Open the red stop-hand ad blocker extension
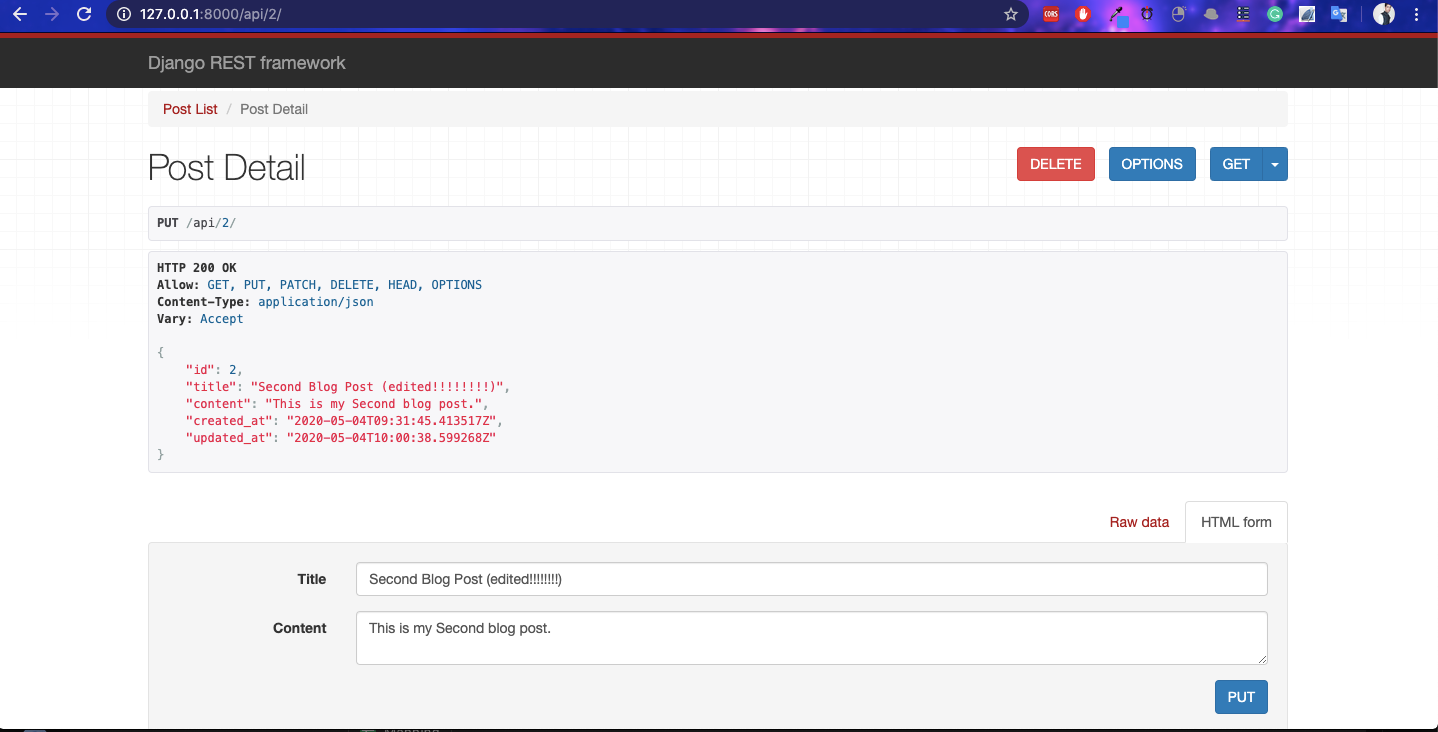 1083,14
